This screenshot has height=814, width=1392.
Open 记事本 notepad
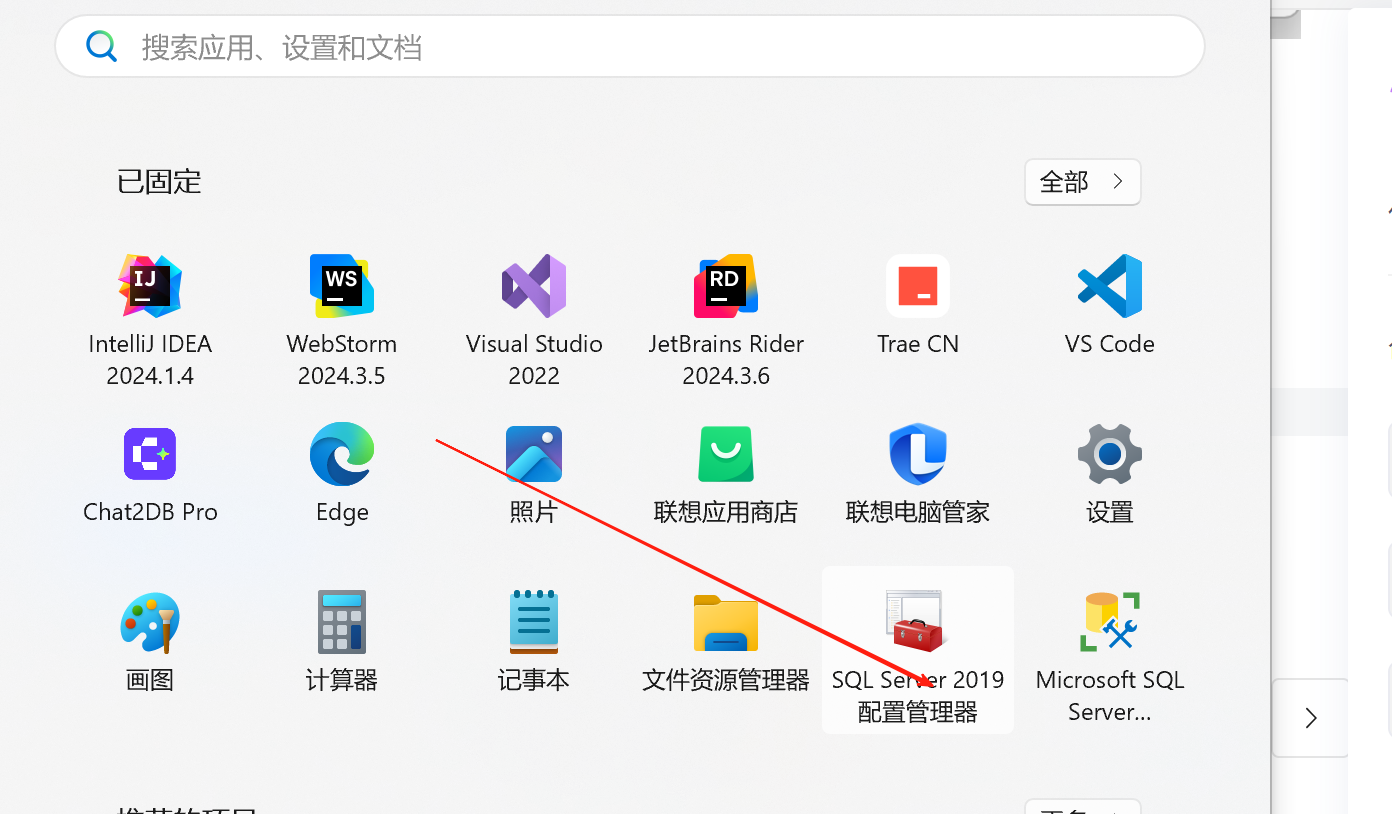click(534, 642)
